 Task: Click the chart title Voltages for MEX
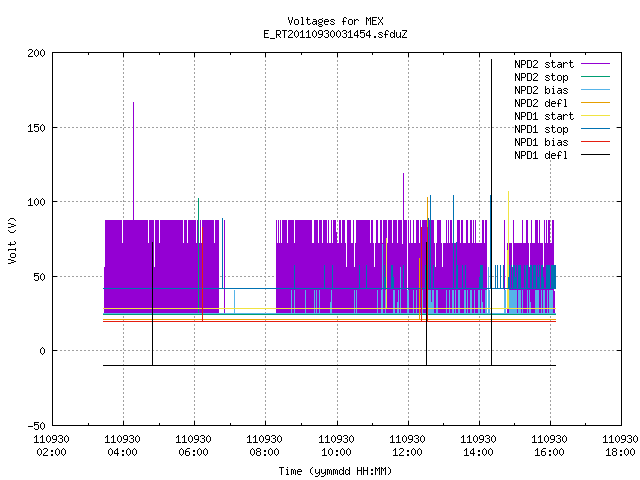(x=335, y=21)
